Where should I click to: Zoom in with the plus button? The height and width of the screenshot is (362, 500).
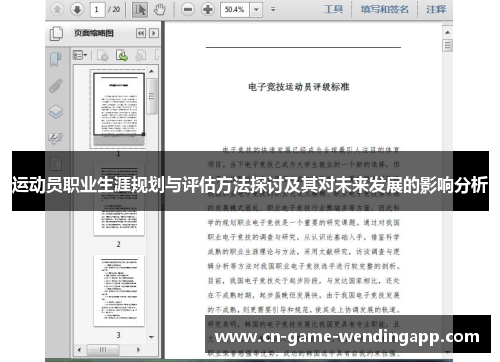tap(208, 9)
